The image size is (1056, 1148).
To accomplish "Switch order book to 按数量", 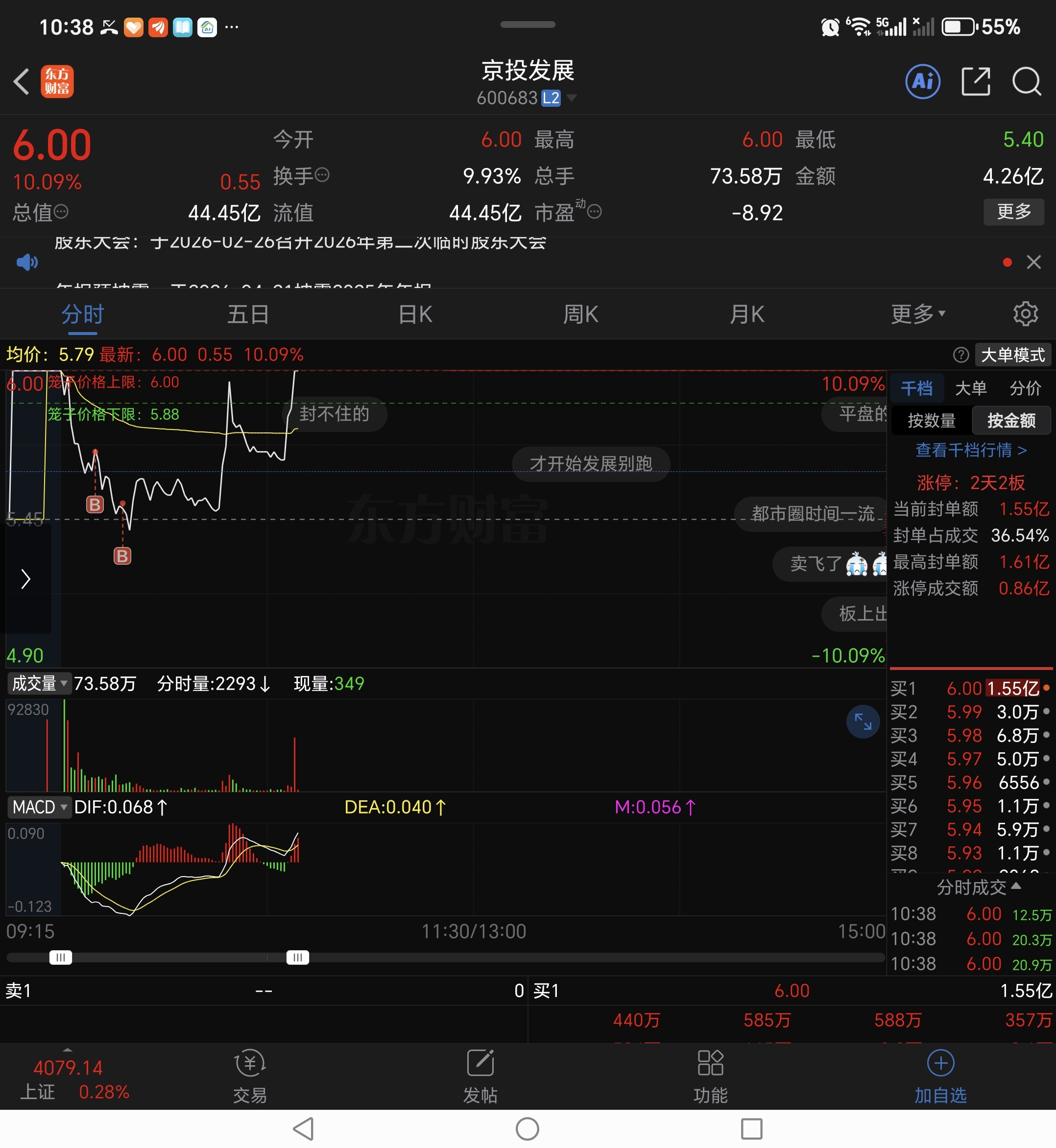I will pyautogui.click(x=932, y=421).
